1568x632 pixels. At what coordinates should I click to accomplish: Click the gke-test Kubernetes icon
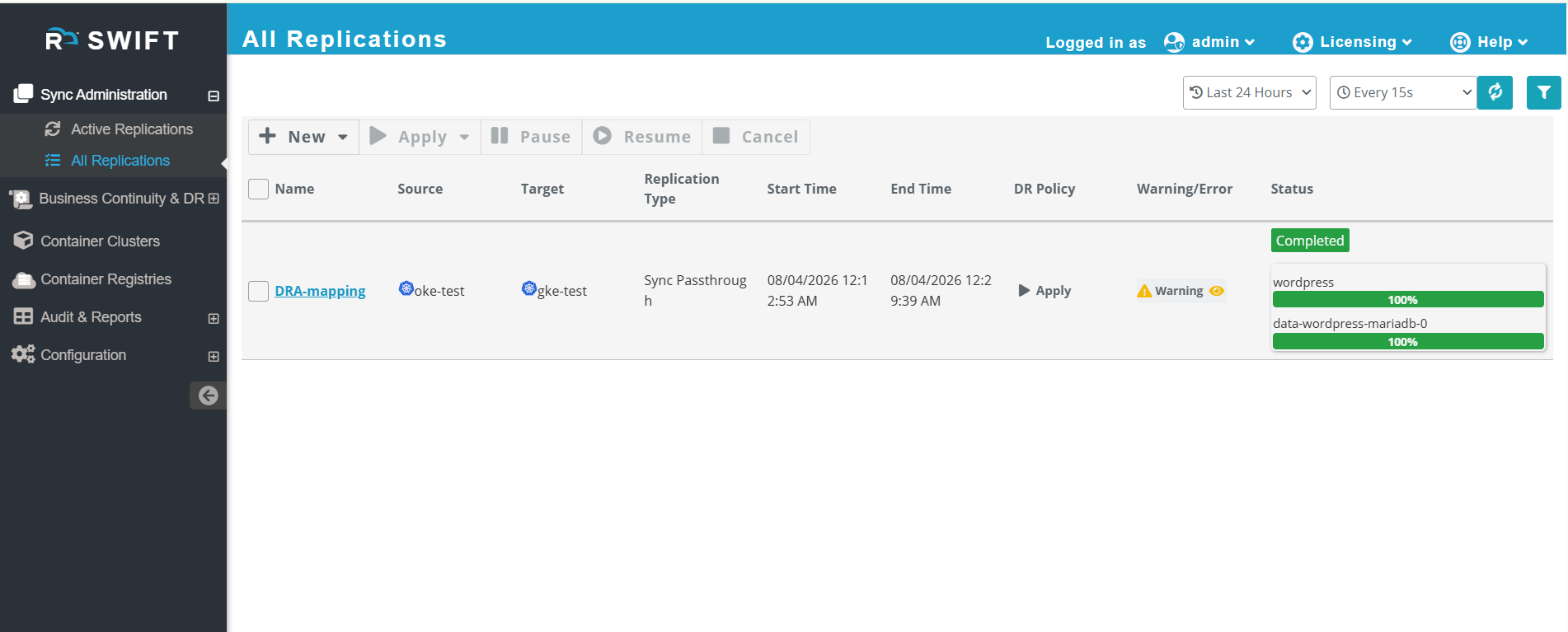click(x=529, y=288)
